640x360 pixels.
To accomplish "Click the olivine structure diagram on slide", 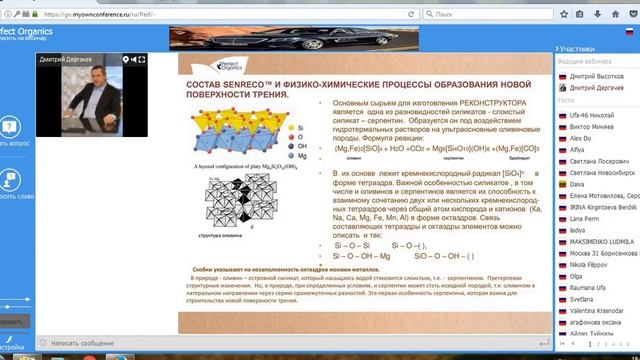I will pyautogui.click(x=242, y=200).
